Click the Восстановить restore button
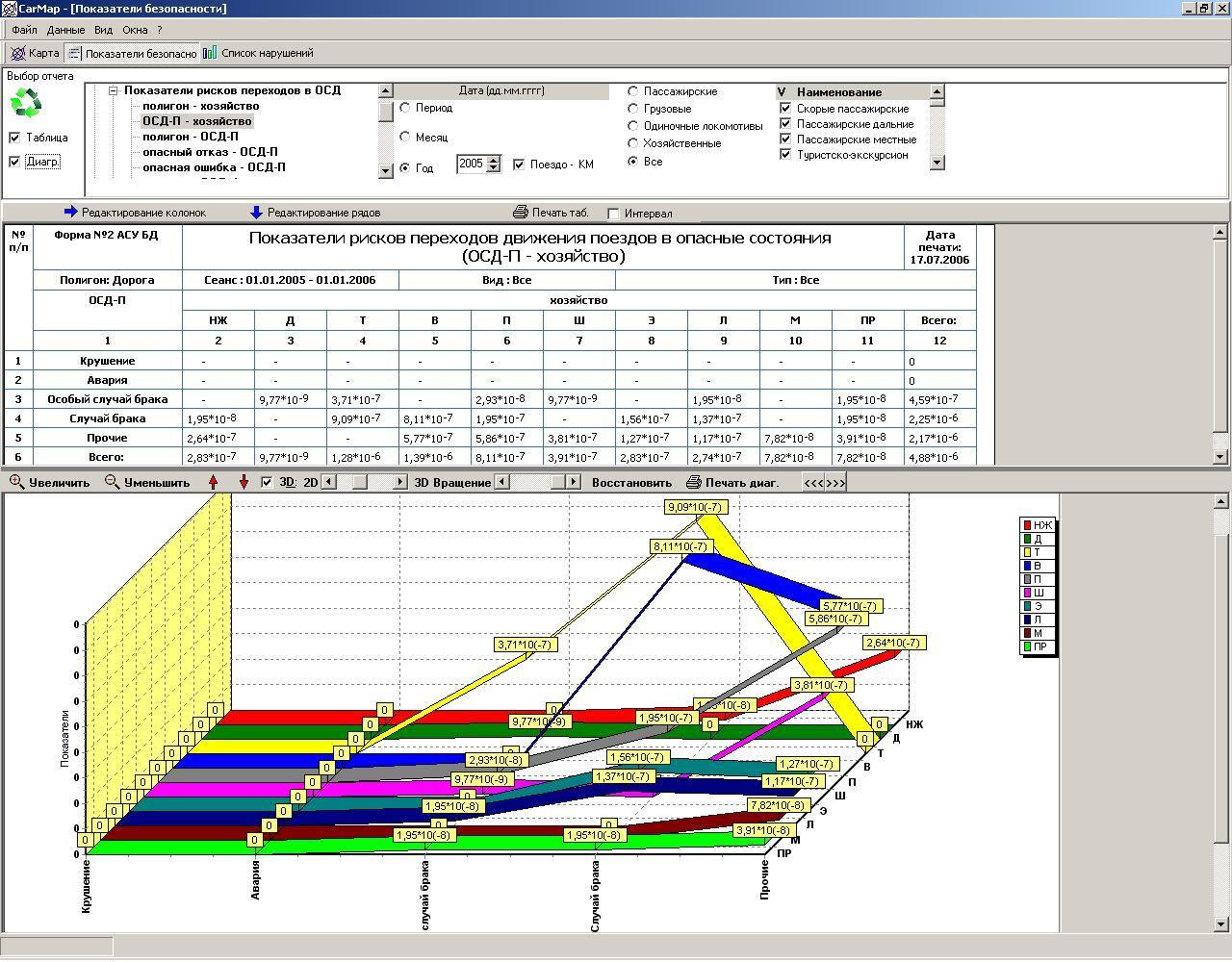 pos(631,482)
